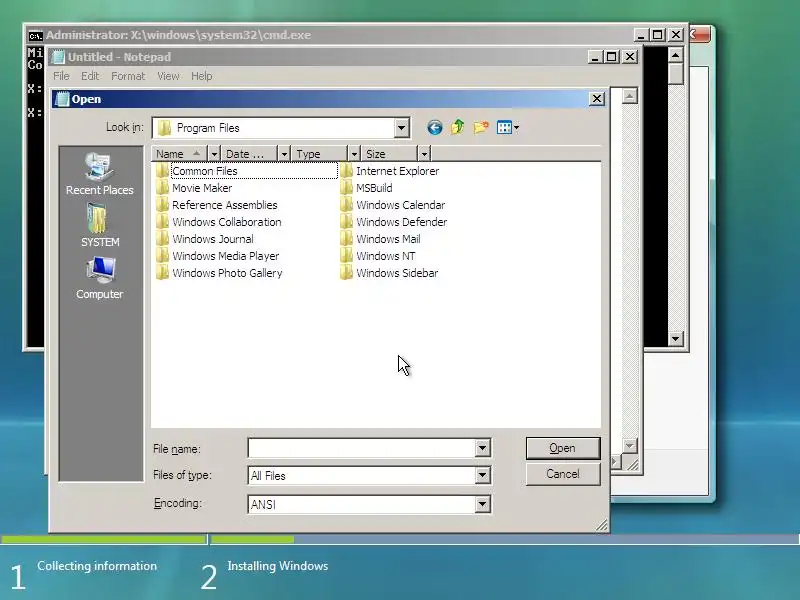Expand the Look in folder dropdown
This screenshot has width=800, height=600.
[x=402, y=128]
